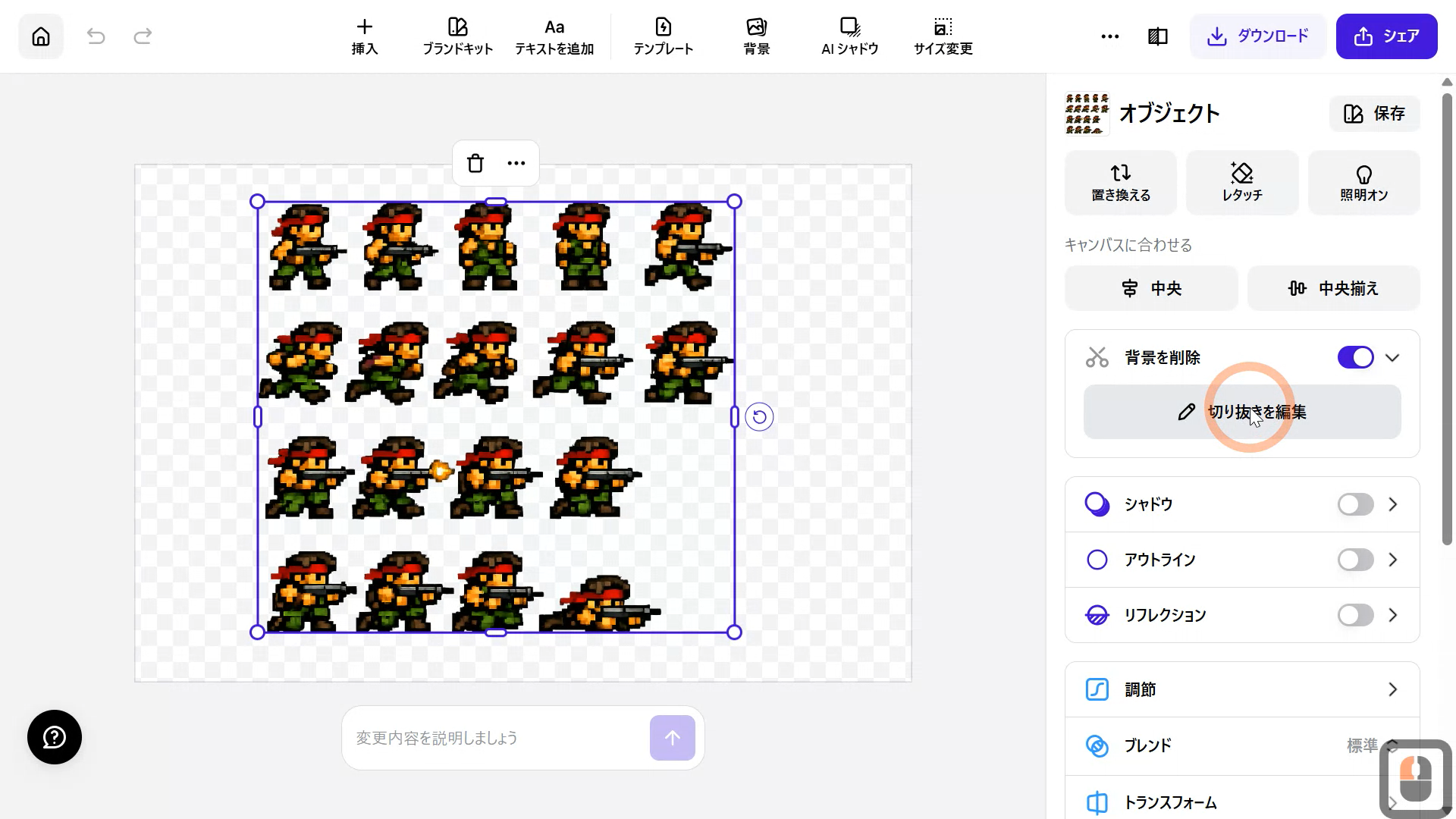Click the シャドウ circle icon
Screen dimensions: 1456x819
[x=1097, y=504]
